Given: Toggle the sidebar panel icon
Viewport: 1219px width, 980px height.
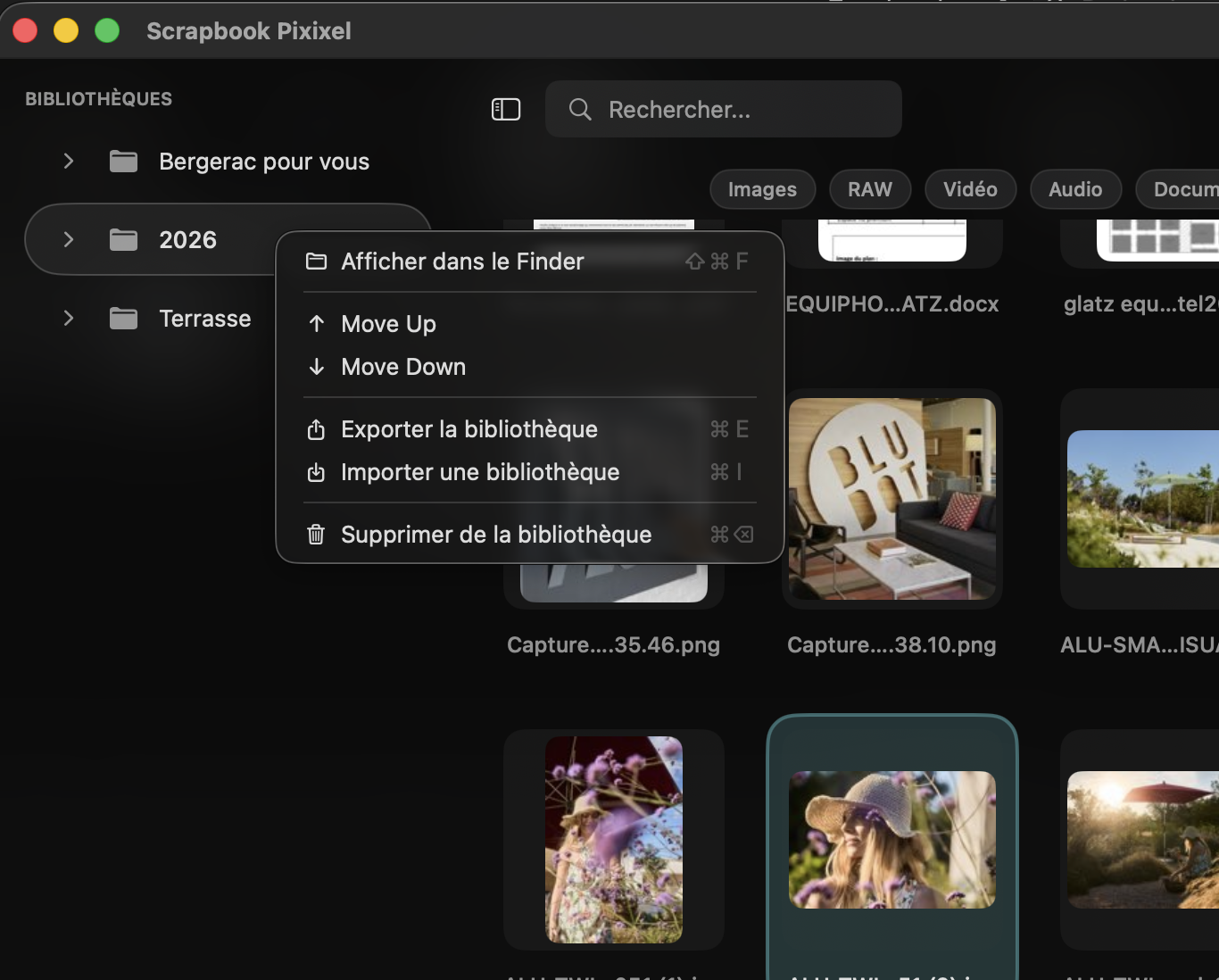Looking at the screenshot, I should point(506,110).
